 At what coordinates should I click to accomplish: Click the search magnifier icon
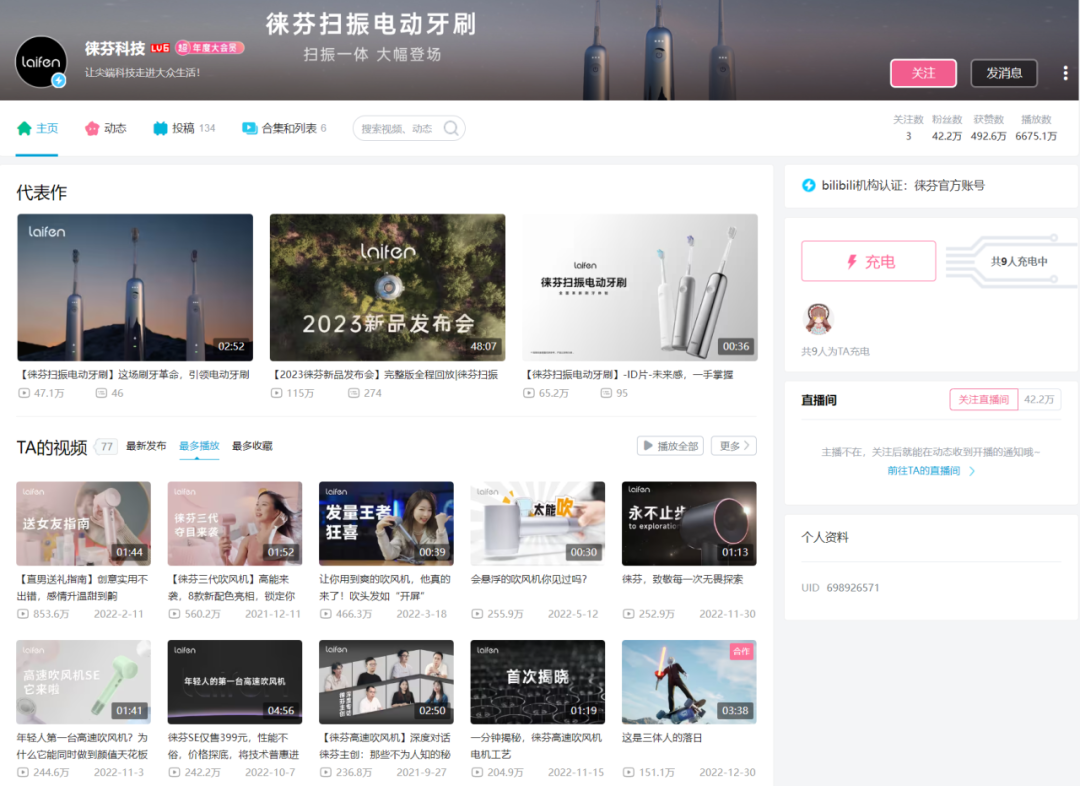click(451, 128)
